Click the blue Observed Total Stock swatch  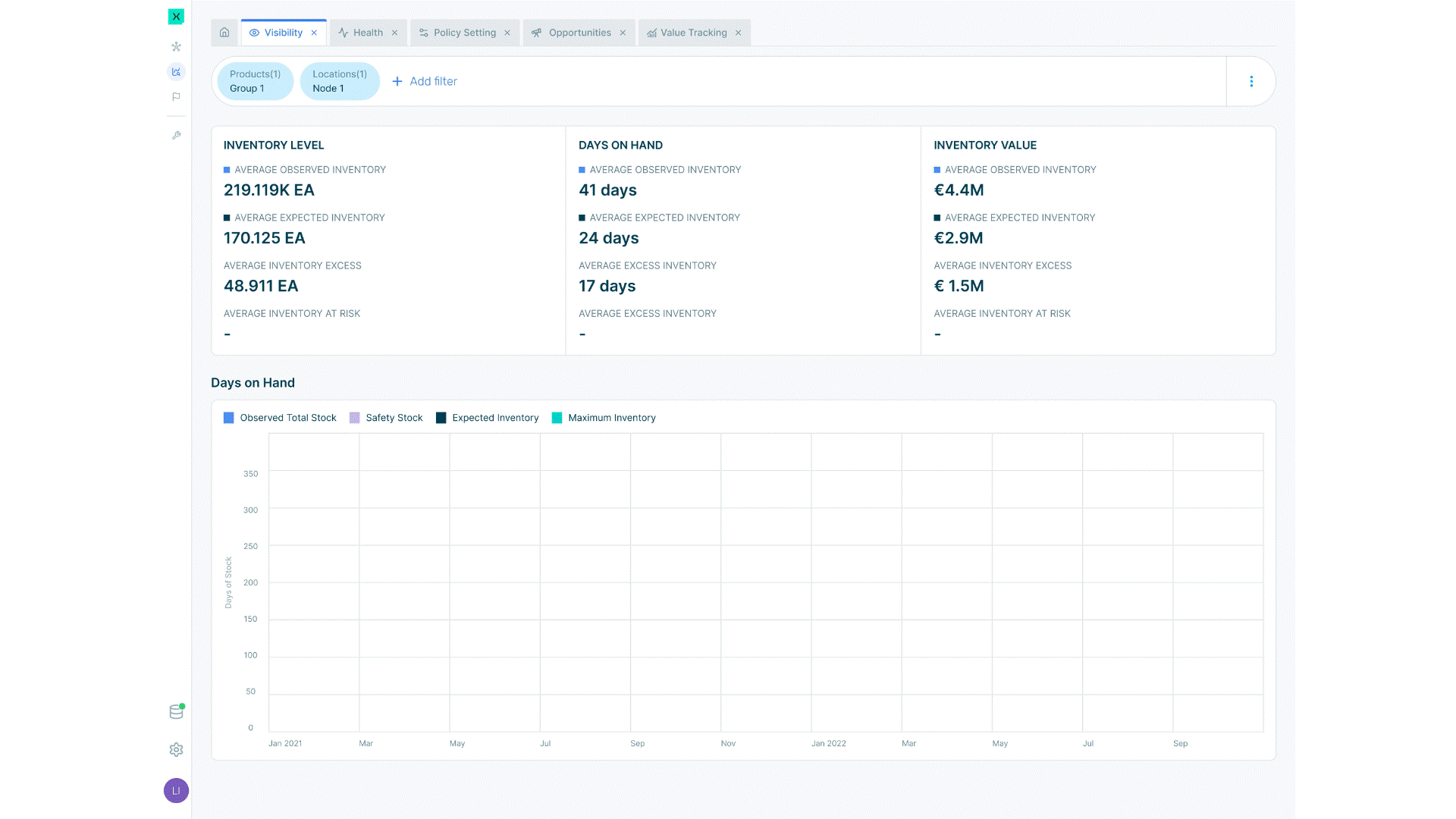229,418
